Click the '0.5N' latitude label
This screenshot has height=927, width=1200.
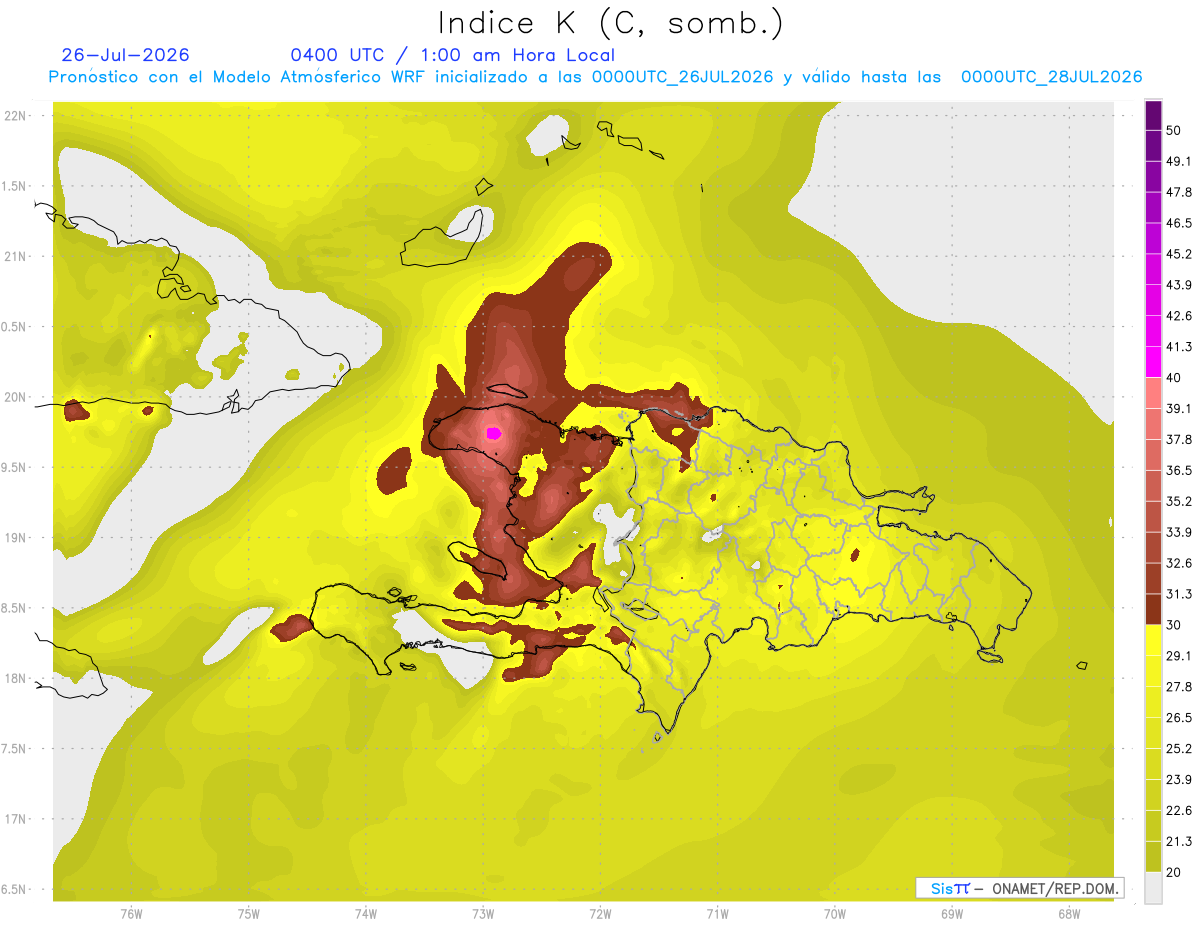15,327
